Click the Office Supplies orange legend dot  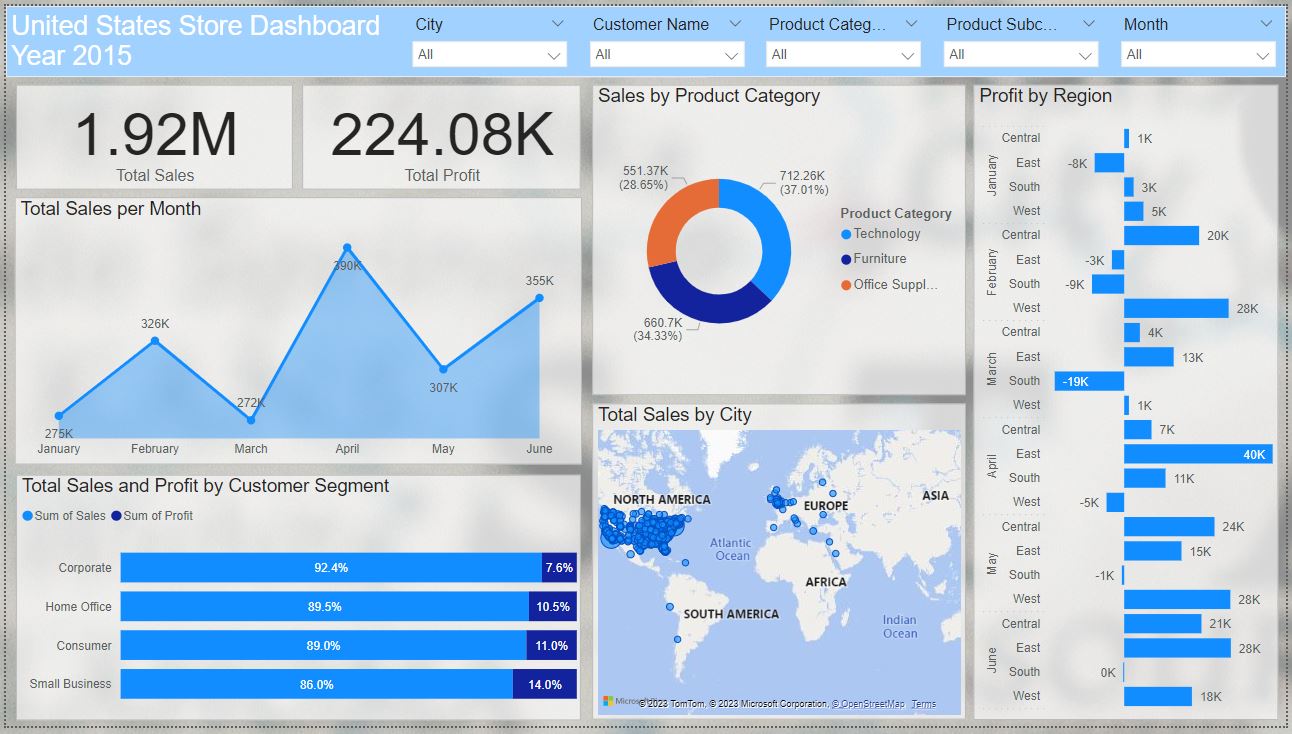[x=846, y=285]
